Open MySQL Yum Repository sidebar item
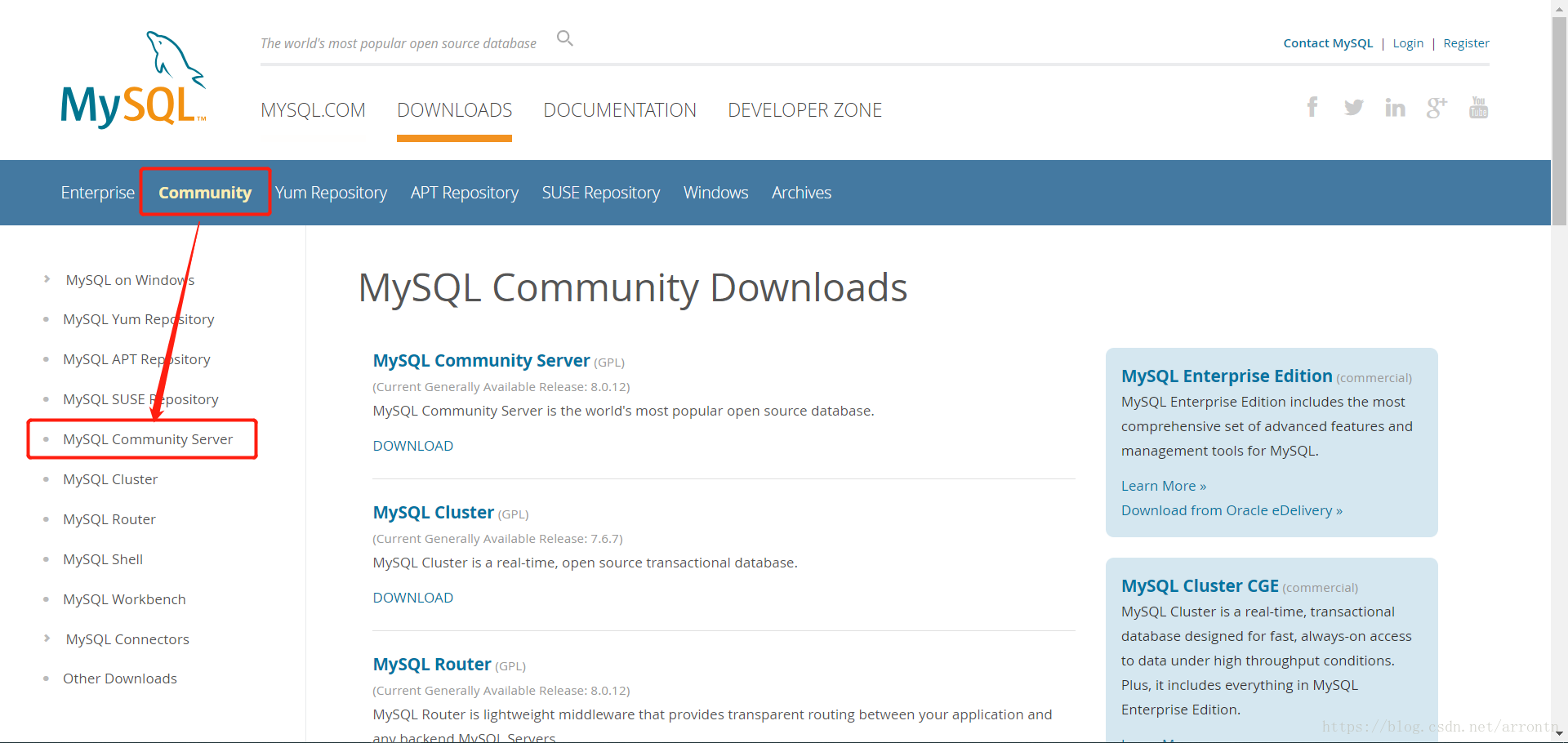This screenshot has height=743, width=1568. click(x=138, y=319)
